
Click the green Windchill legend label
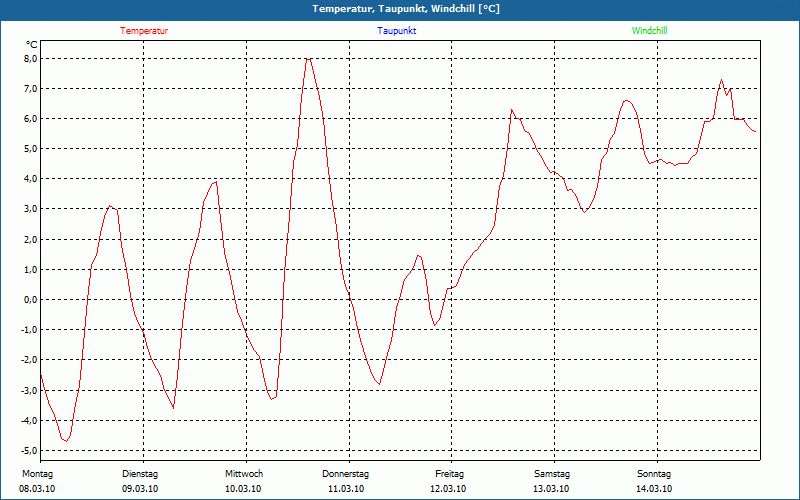pyautogui.click(x=649, y=31)
